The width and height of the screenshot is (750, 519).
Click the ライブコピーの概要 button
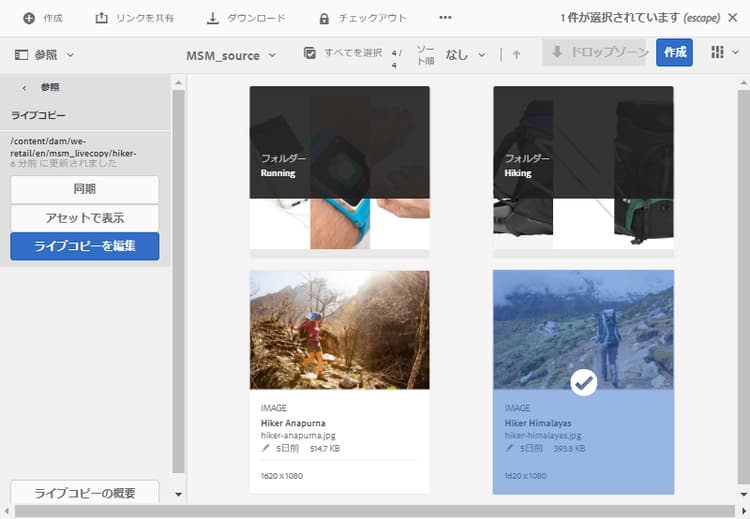coord(85,492)
